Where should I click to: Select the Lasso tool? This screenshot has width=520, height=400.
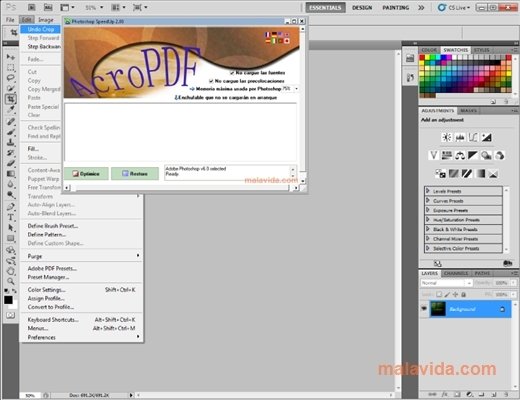(10, 78)
